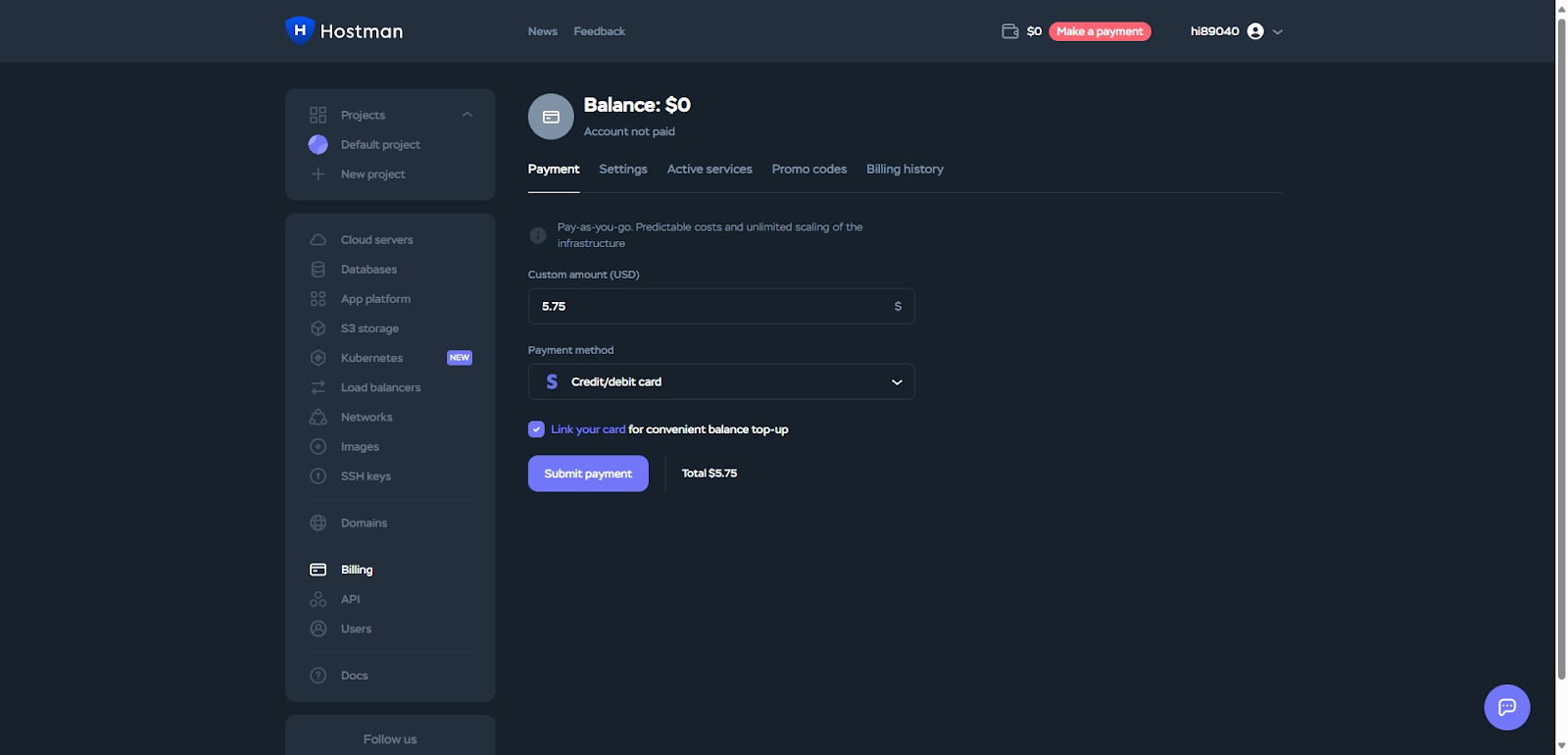Click the Follow us label

pyautogui.click(x=390, y=739)
